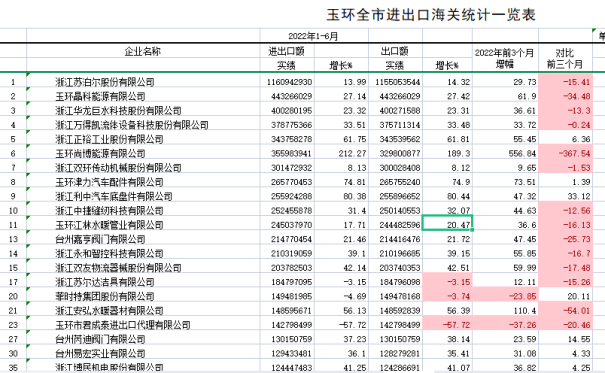Select 浙江双环传动机械股份有限公司 cell
This screenshot has height=373, width=605.
coord(118,168)
